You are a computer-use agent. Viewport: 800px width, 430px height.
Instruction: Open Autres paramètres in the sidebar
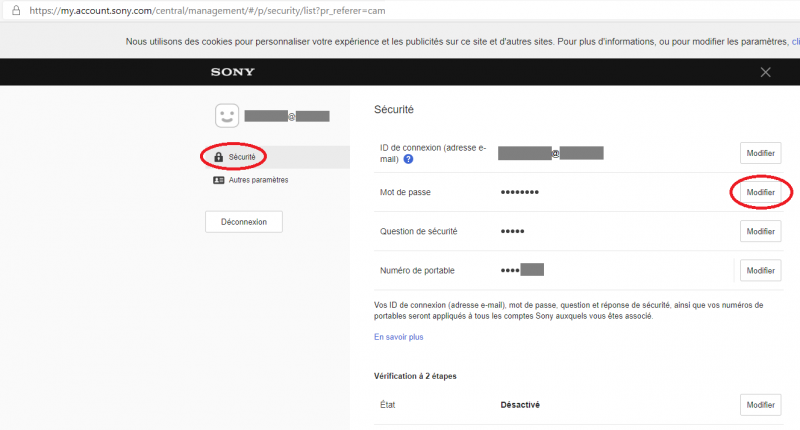point(258,181)
